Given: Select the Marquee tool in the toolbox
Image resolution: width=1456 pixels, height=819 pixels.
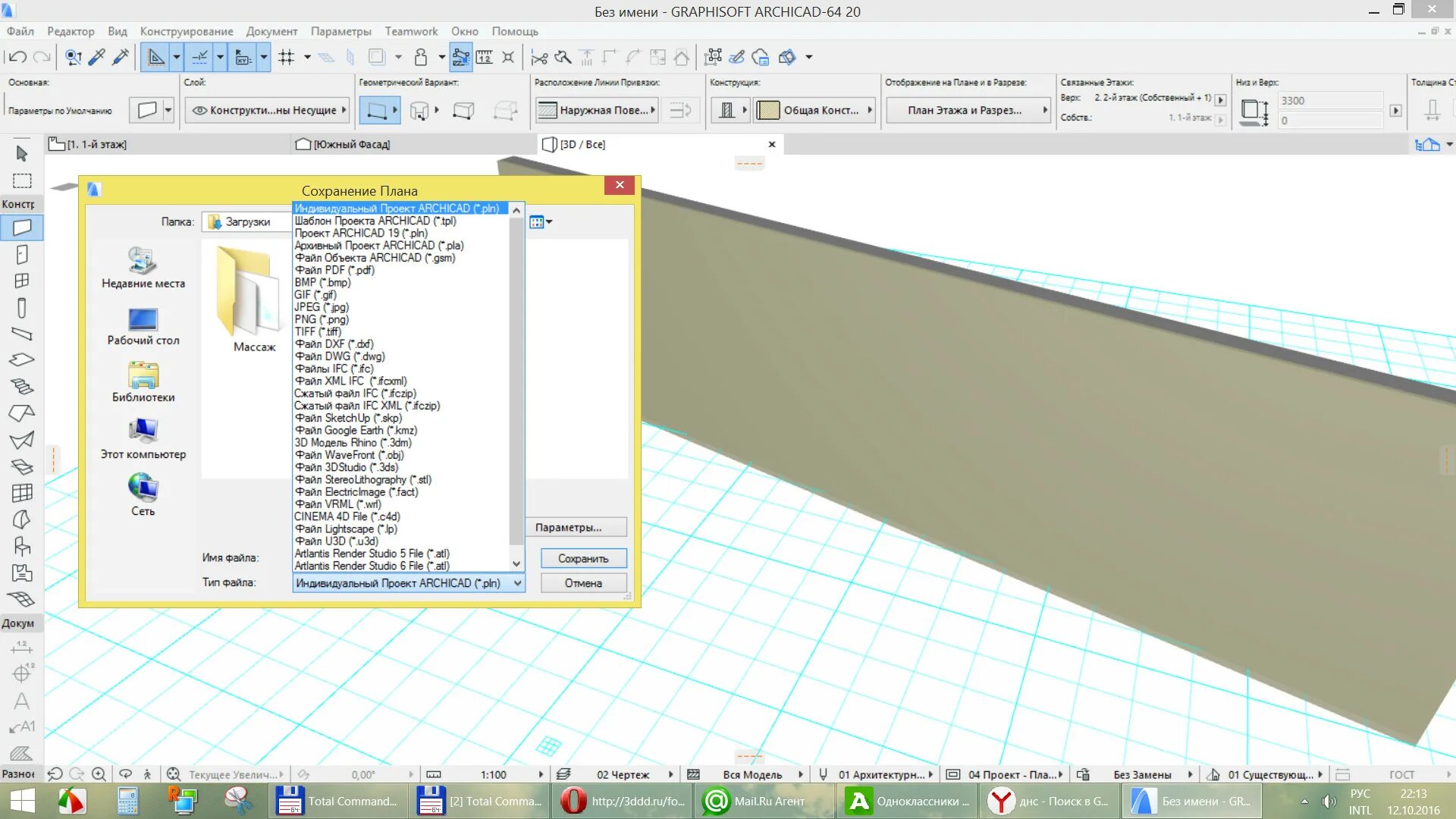Looking at the screenshot, I should 22,180.
